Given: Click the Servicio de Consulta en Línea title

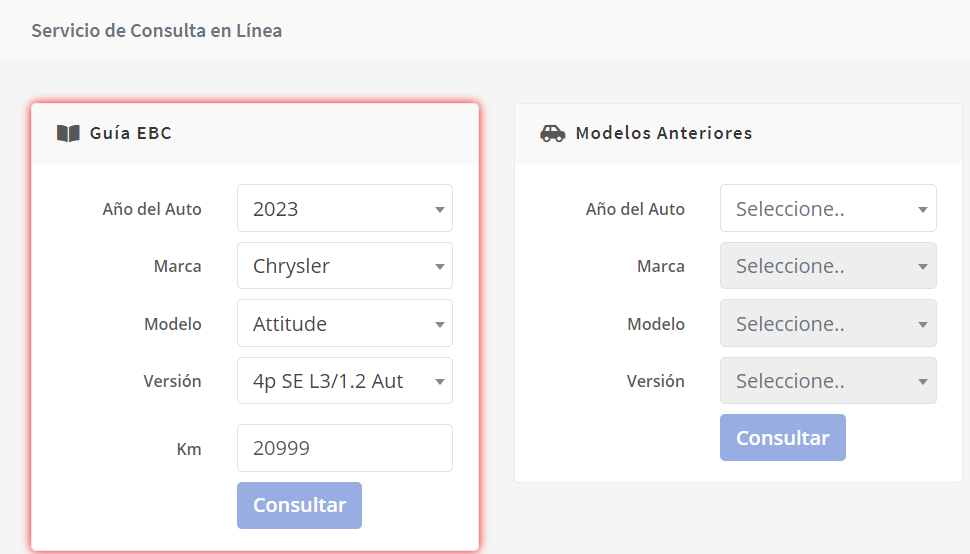Looking at the screenshot, I should pos(156,31).
